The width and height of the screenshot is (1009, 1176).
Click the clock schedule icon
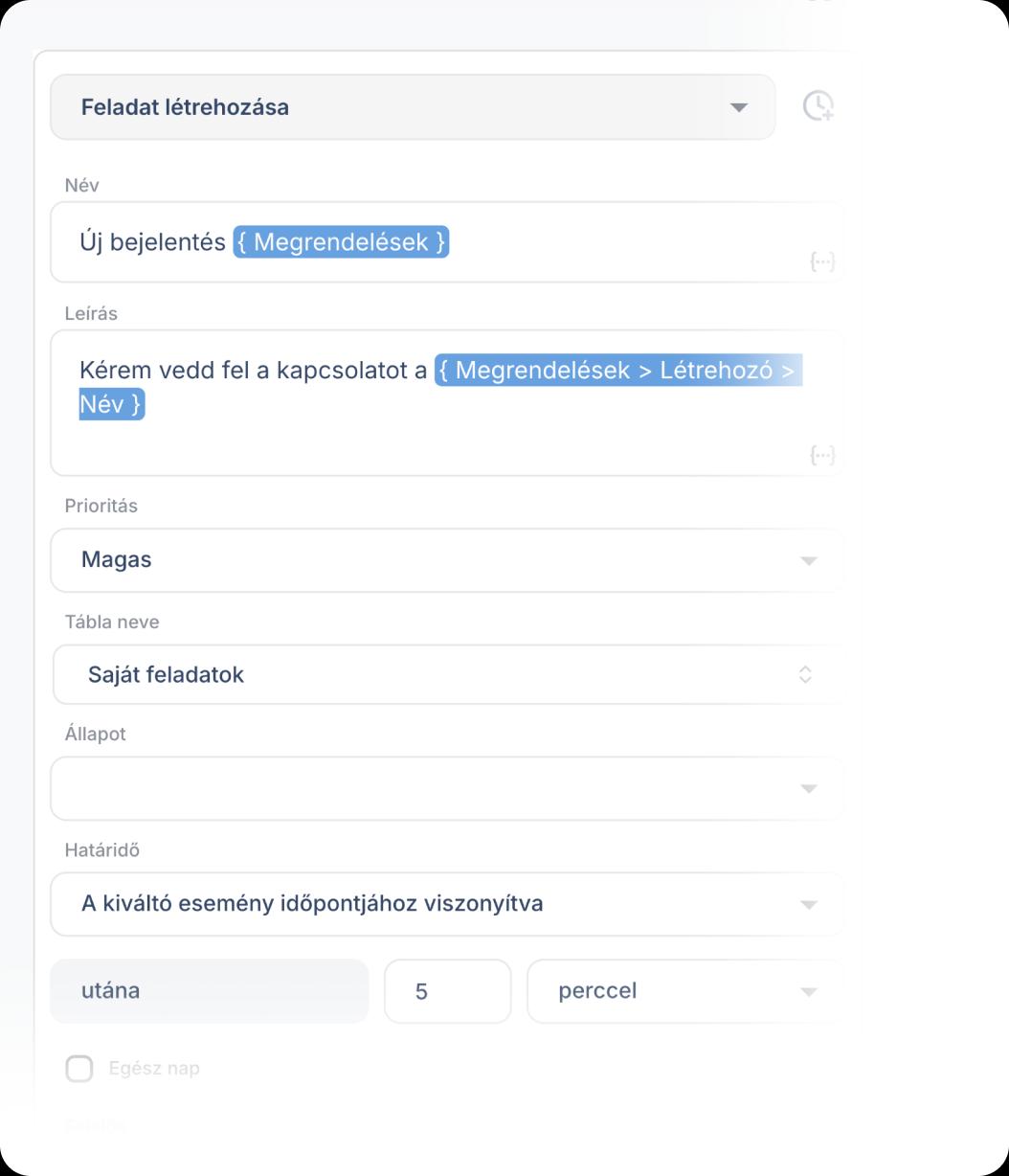click(x=818, y=105)
